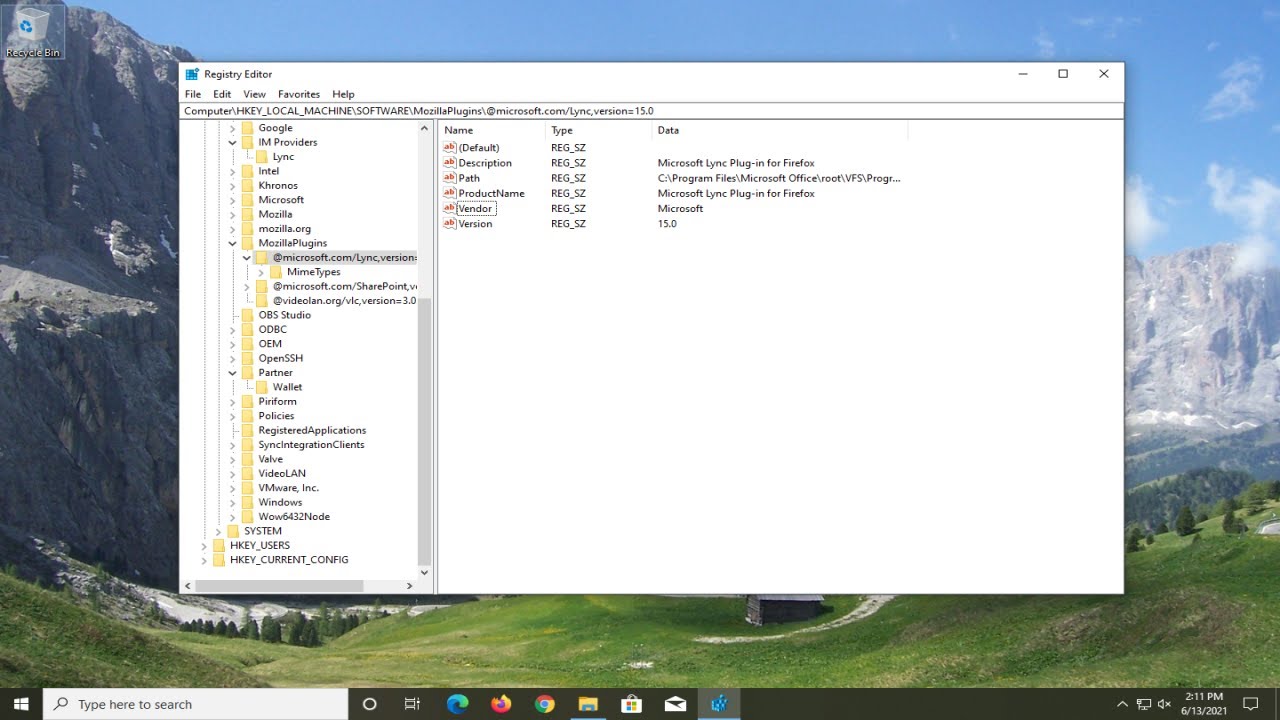This screenshot has width=1280, height=720.
Task: Select the VMware, Inc. key
Action: [288, 488]
